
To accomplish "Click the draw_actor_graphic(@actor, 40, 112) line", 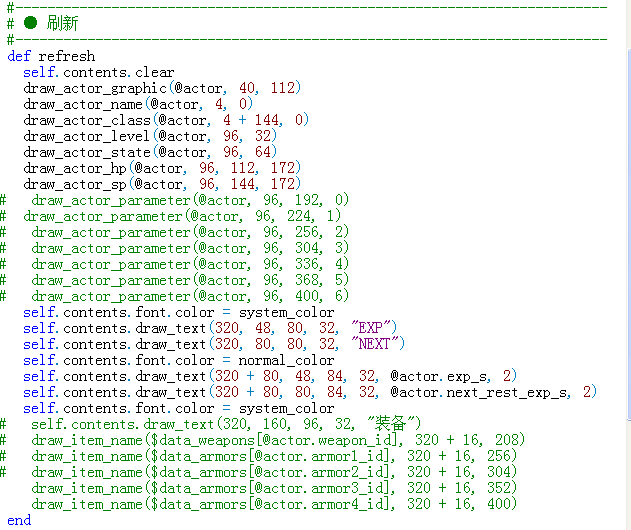I will pos(162,88).
